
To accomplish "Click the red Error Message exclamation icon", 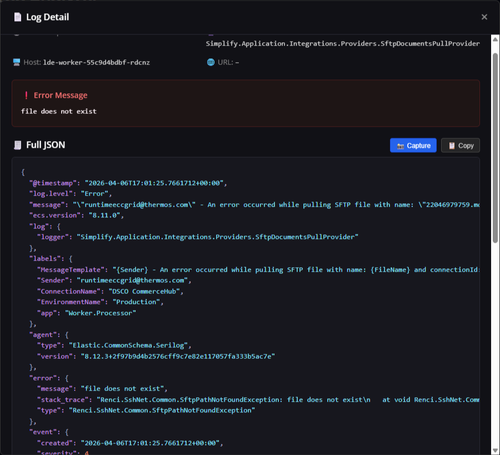I will [26, 95].
